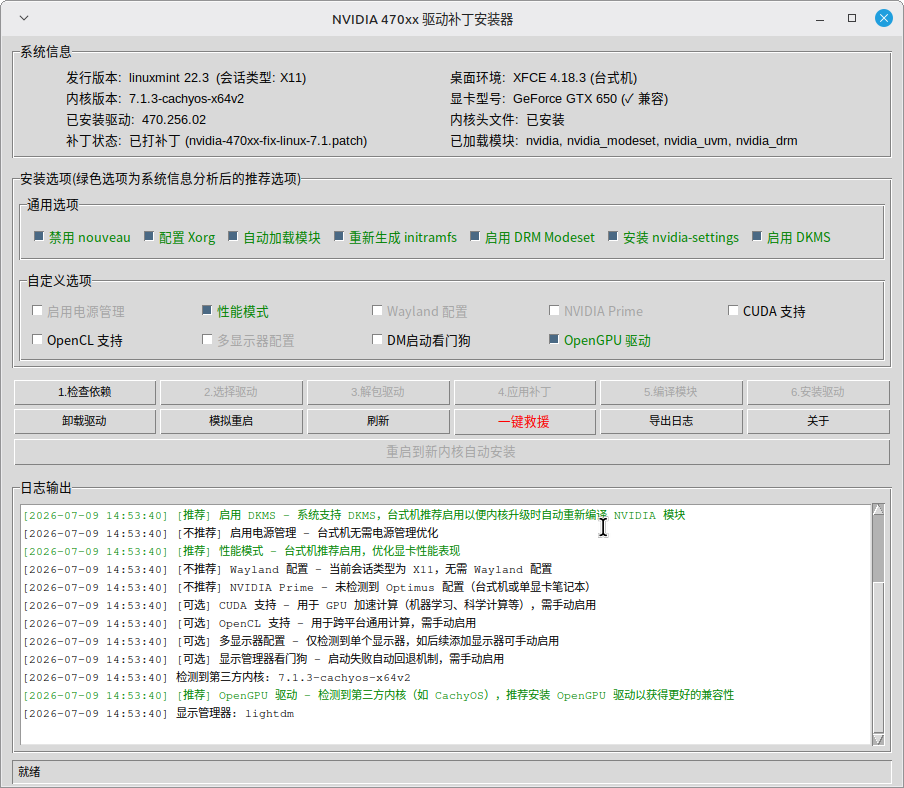Click the log line about 多显示器配置
The height and width of the screenshot is (788, 904).
point(291,642)
